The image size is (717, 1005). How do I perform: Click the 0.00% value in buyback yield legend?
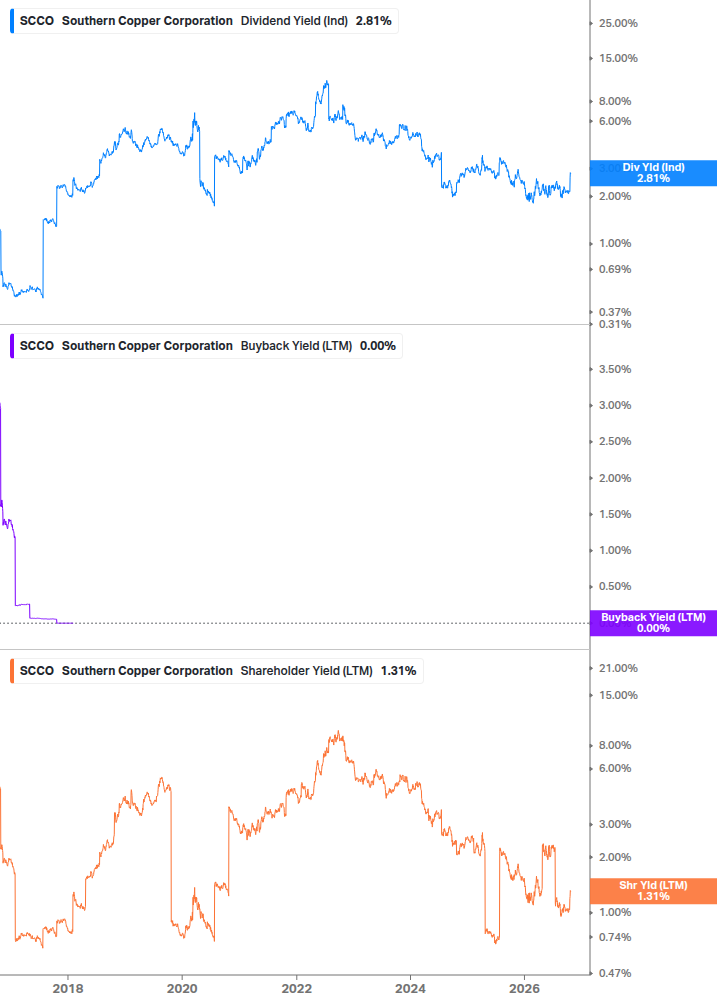[378, 346]
